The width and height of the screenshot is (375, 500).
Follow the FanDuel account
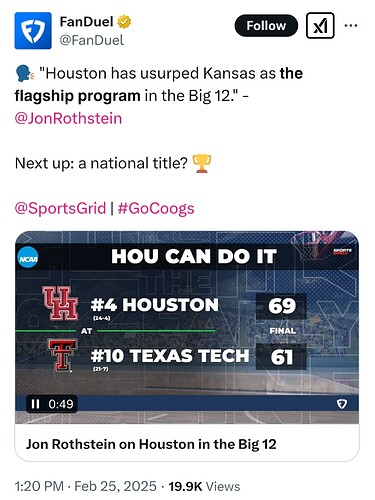266,26
